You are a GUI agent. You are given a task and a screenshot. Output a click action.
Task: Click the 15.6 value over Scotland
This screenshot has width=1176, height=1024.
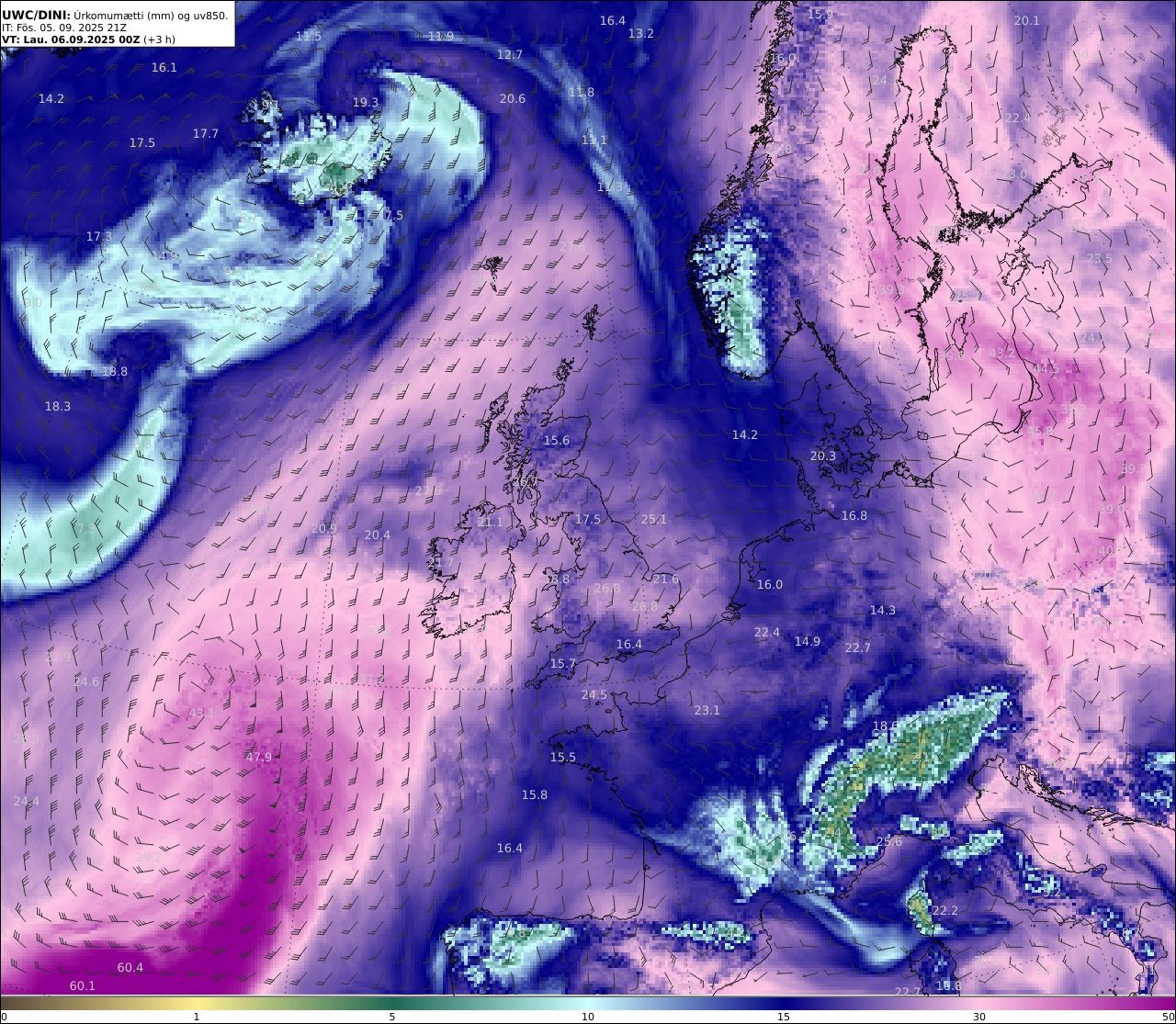point(557,440)
